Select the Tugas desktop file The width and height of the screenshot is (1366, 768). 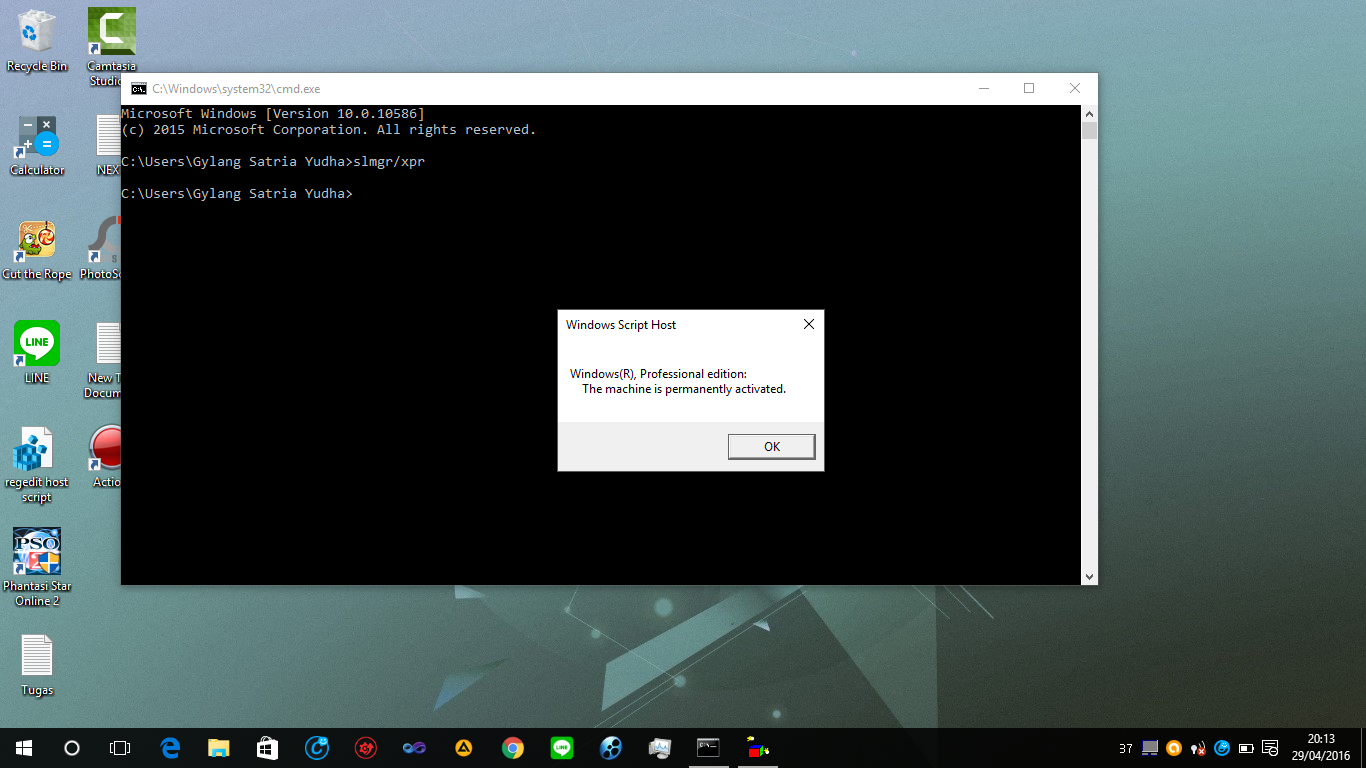pos(37,665)
